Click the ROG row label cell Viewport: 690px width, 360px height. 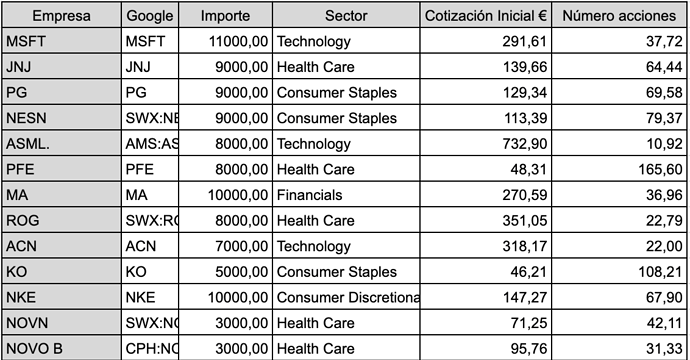[62, 220]
